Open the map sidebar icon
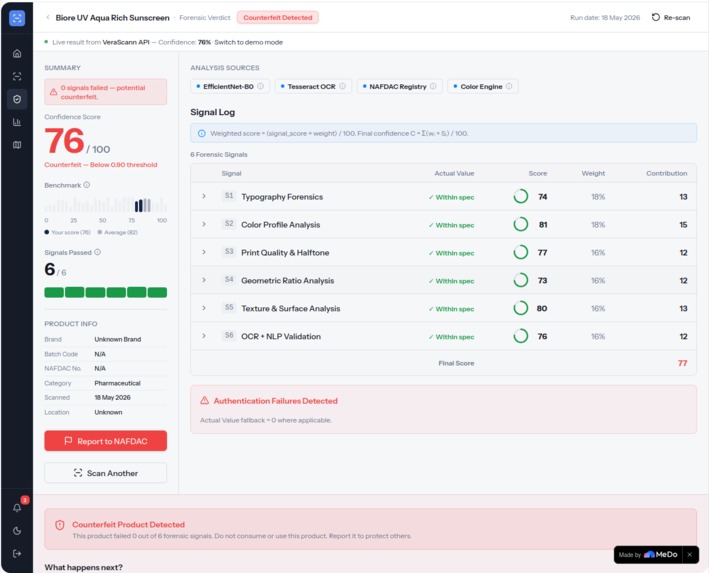The image size is (709, 573). 17,145
